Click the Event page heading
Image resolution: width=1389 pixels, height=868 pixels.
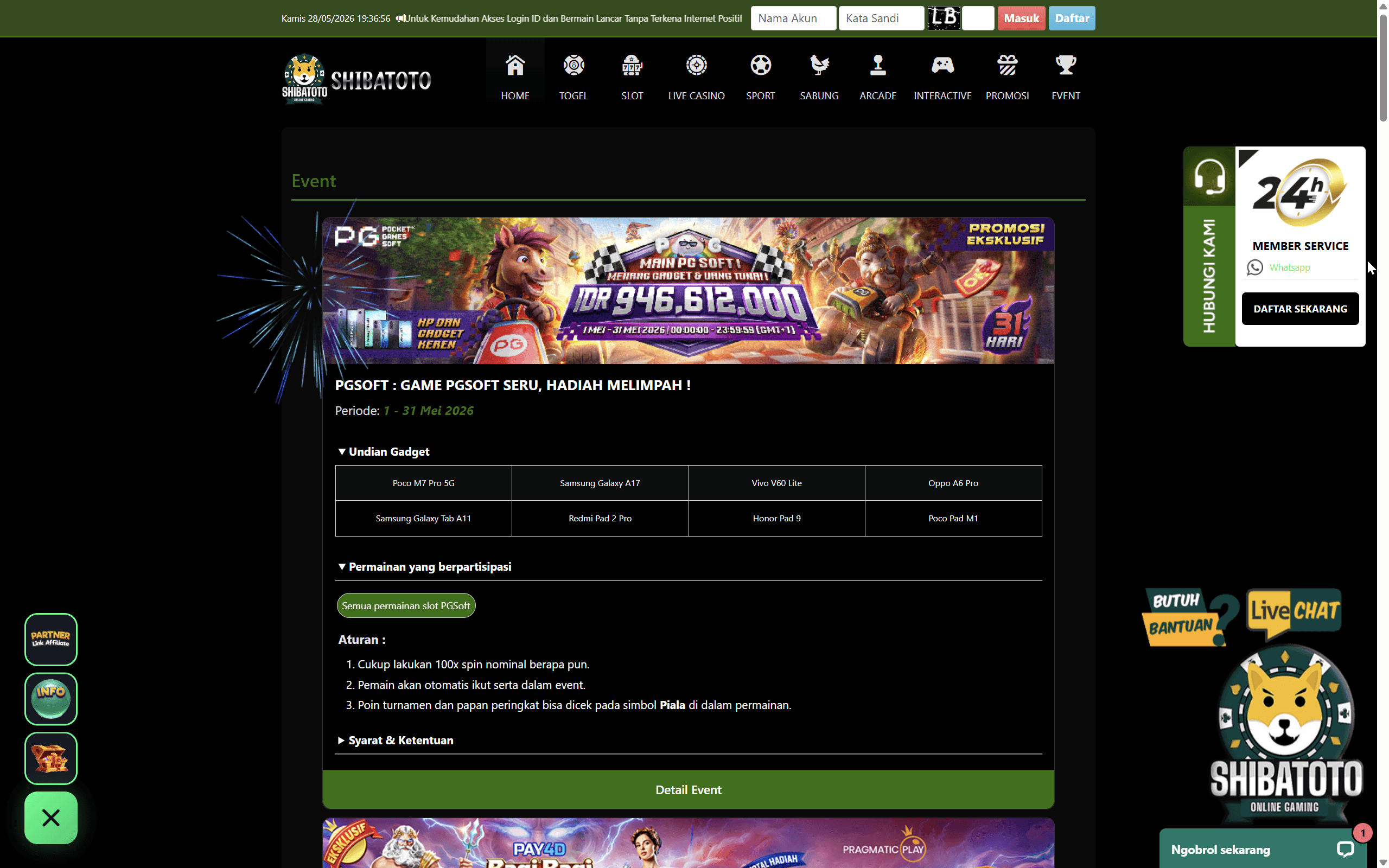pyautogui.click(x=314, y=181)
